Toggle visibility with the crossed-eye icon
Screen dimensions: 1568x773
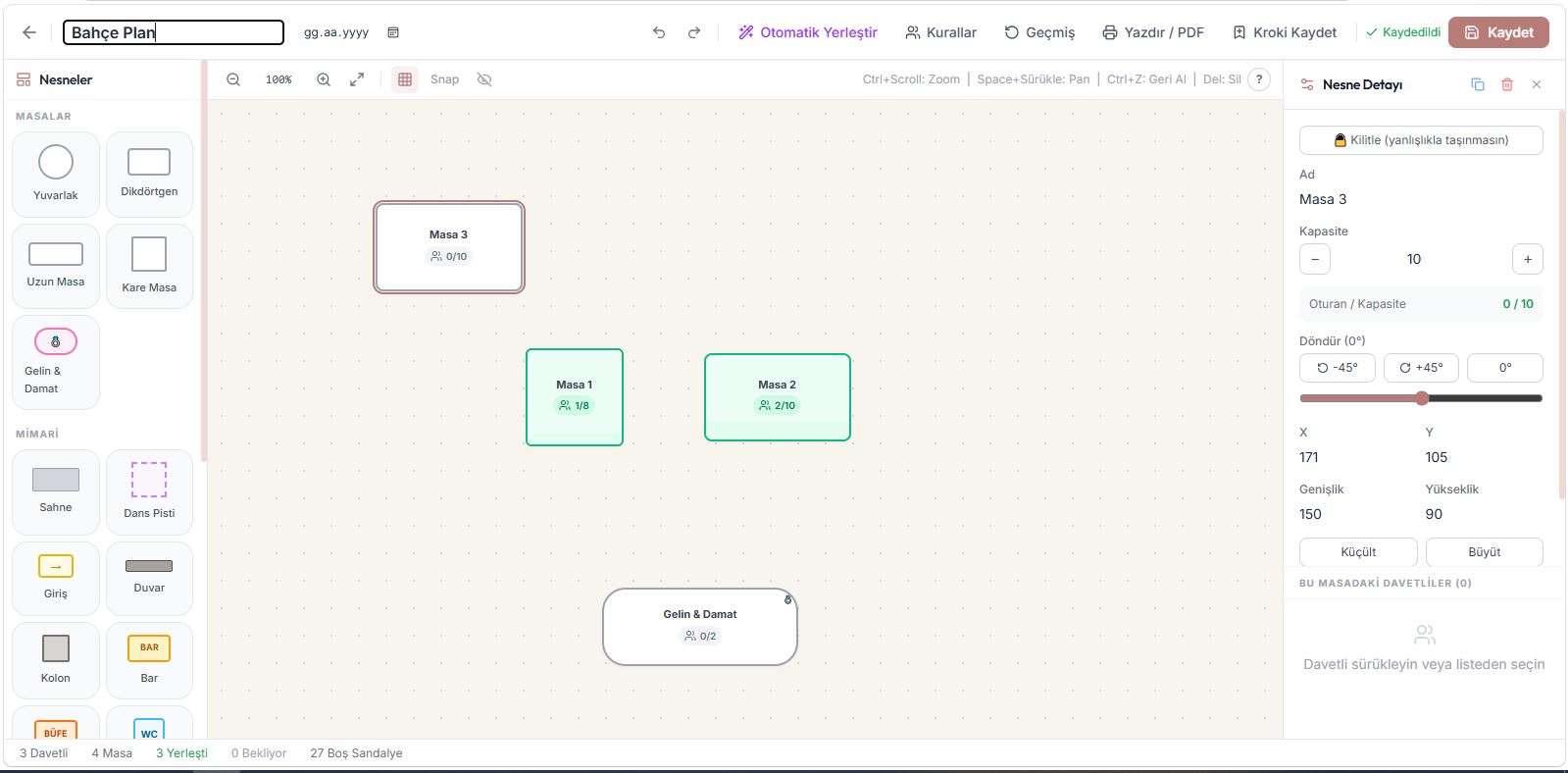coord(484,79)
